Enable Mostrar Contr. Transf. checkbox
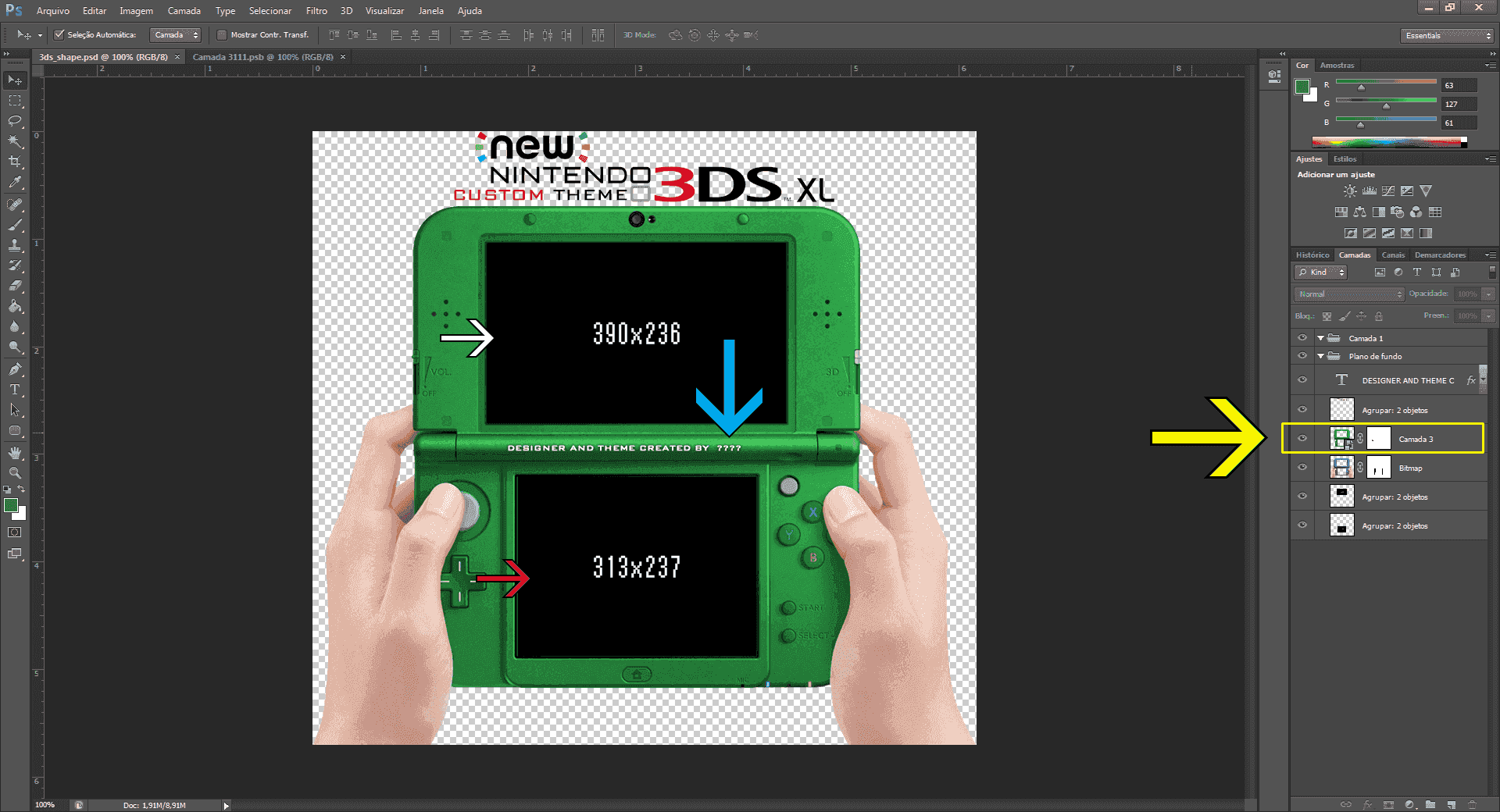This screenshot has width=1500, height=812. point(222,35)
